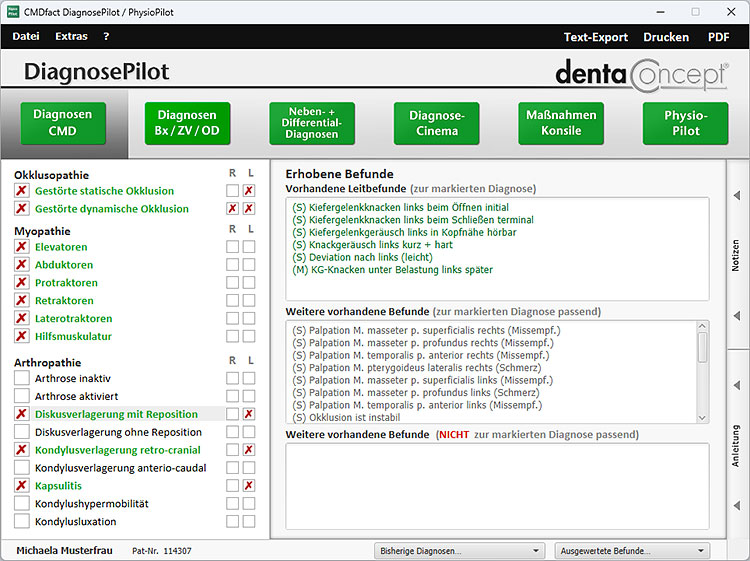Open the ? help menu
750x561 pixels.
point(106,36)
